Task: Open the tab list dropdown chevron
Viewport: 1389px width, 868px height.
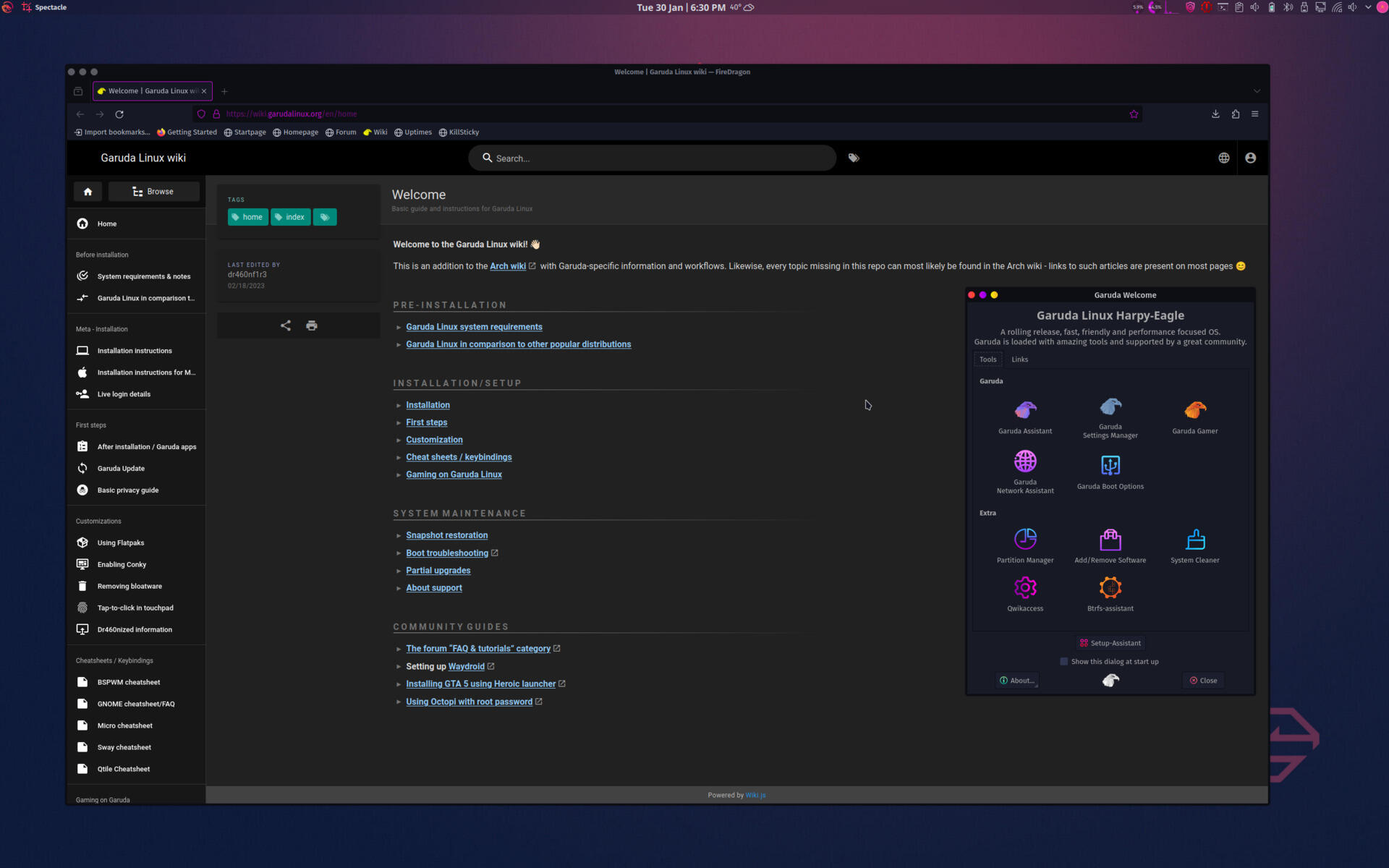Action: [x=1257, y=91]
